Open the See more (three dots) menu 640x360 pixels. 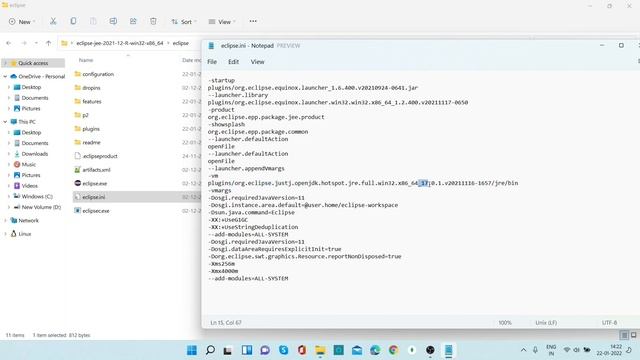253,21
